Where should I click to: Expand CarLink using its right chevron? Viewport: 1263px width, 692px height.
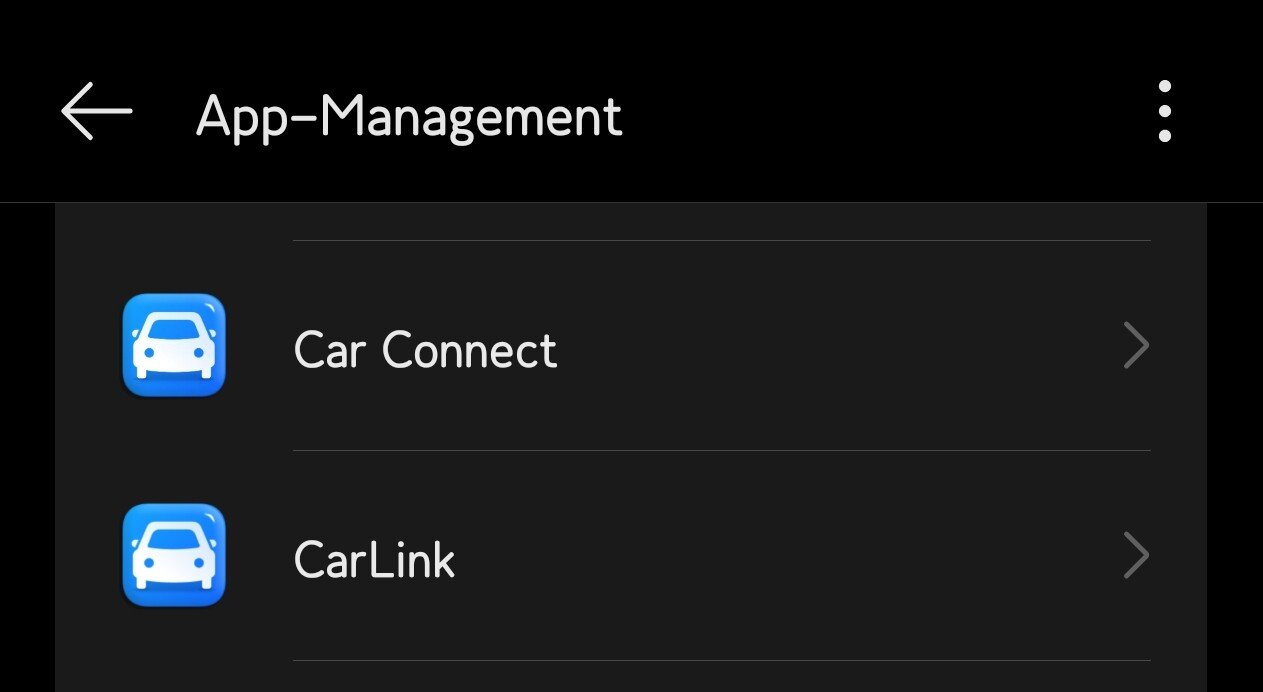click(x=1135, y=556)
